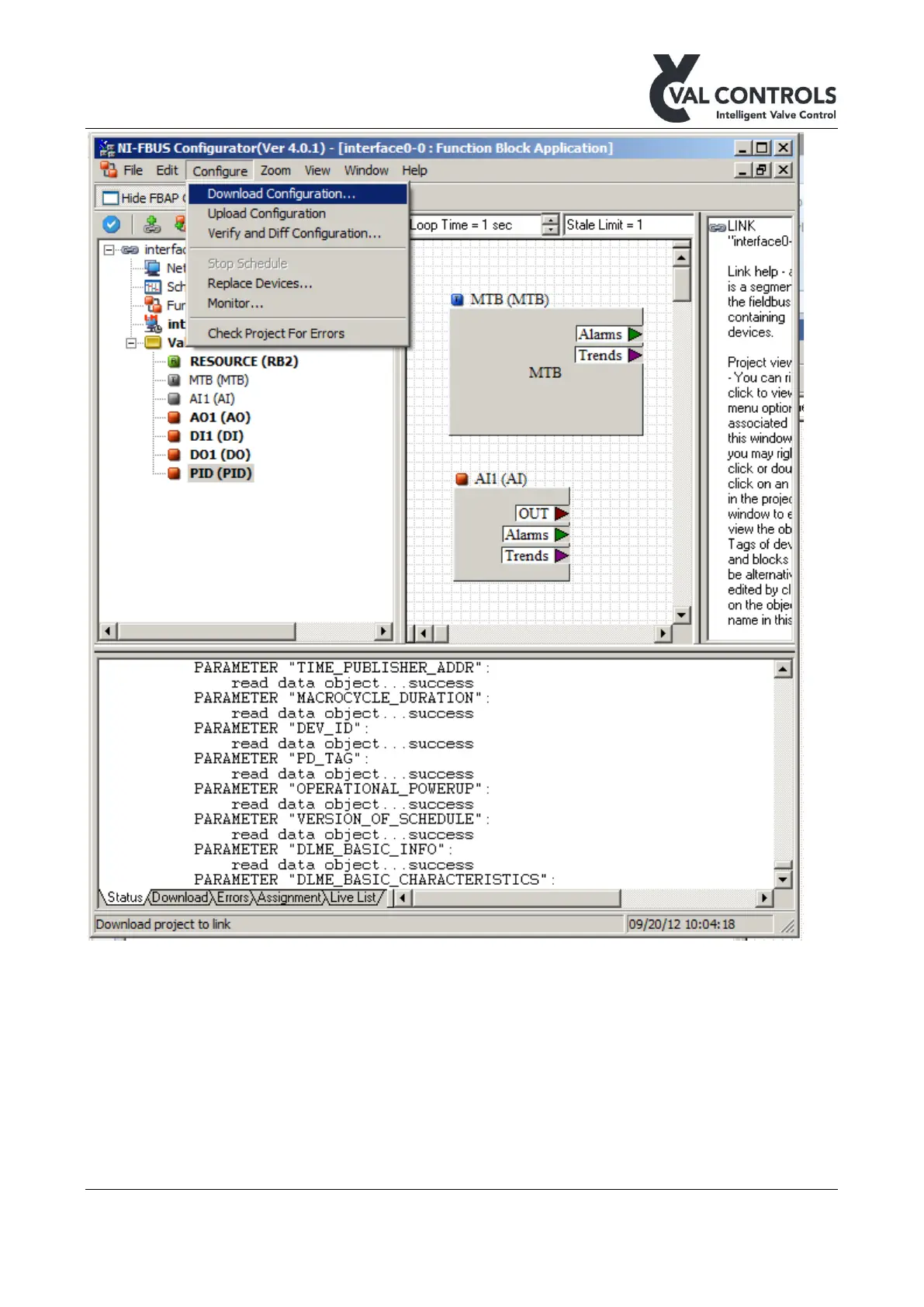924x1307 pixels.
Task: Switch to the Errors tab
Action: [x=233, y=897]
